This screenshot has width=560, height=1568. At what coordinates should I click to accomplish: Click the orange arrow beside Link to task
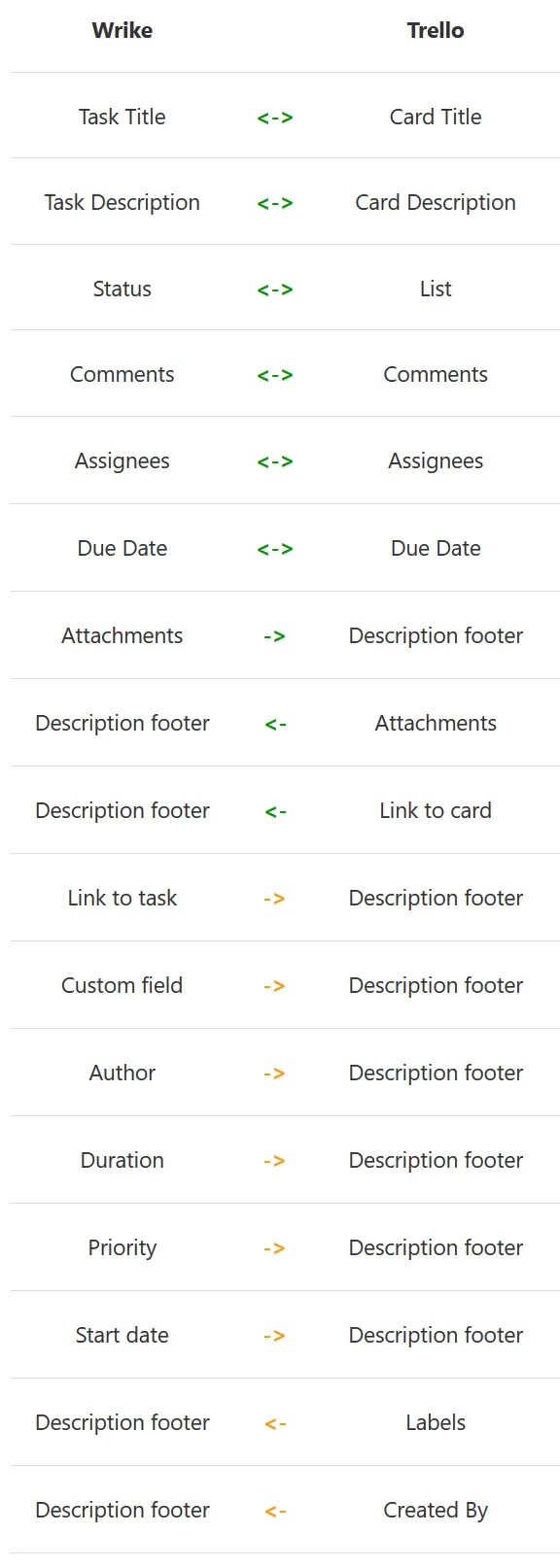[274, 899]
